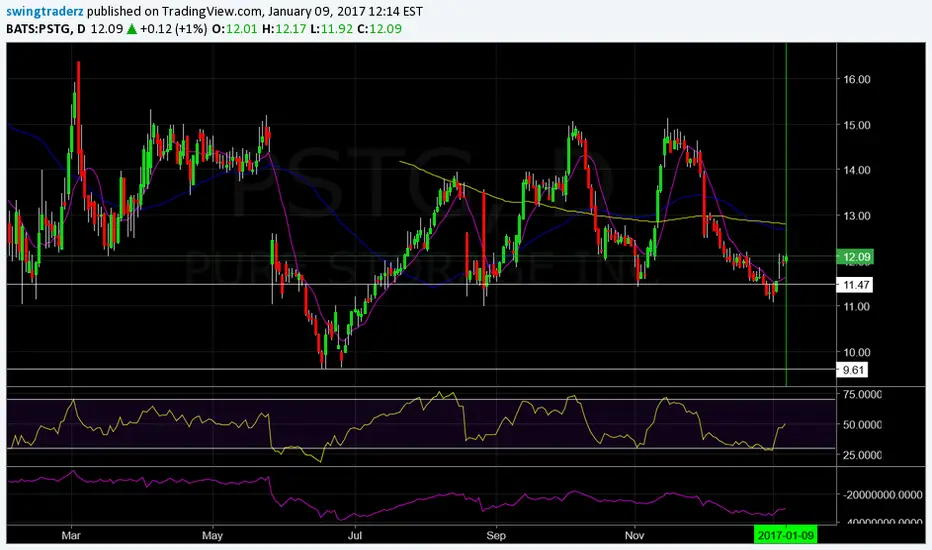
Task: Click the open value O:12.01
Action: tap(236, 29)
